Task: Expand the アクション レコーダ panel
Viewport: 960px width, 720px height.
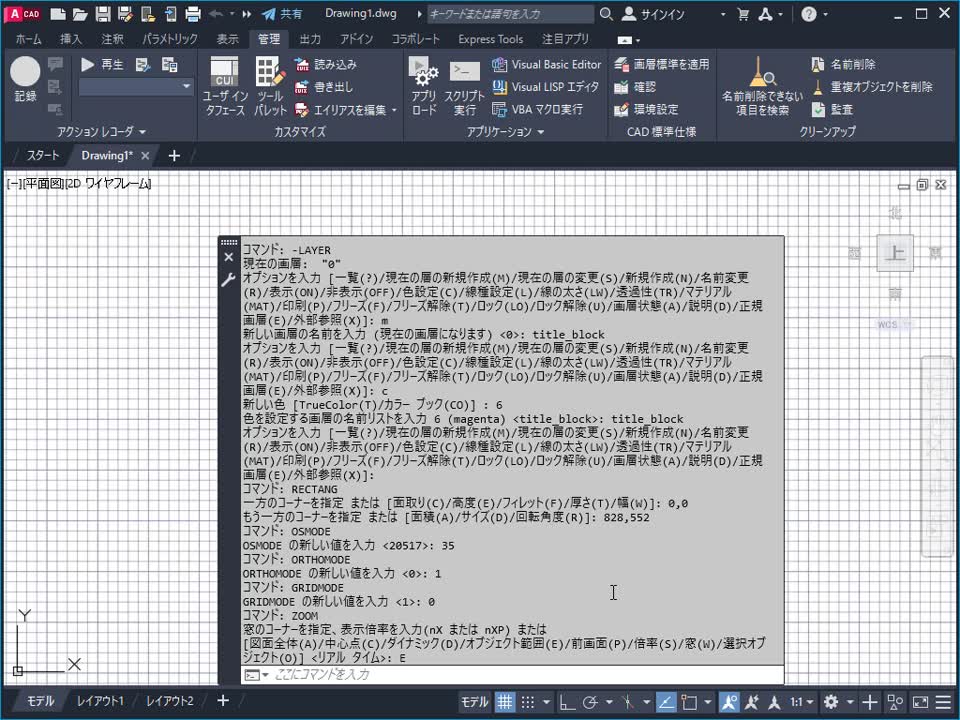Action: [143, 131]
